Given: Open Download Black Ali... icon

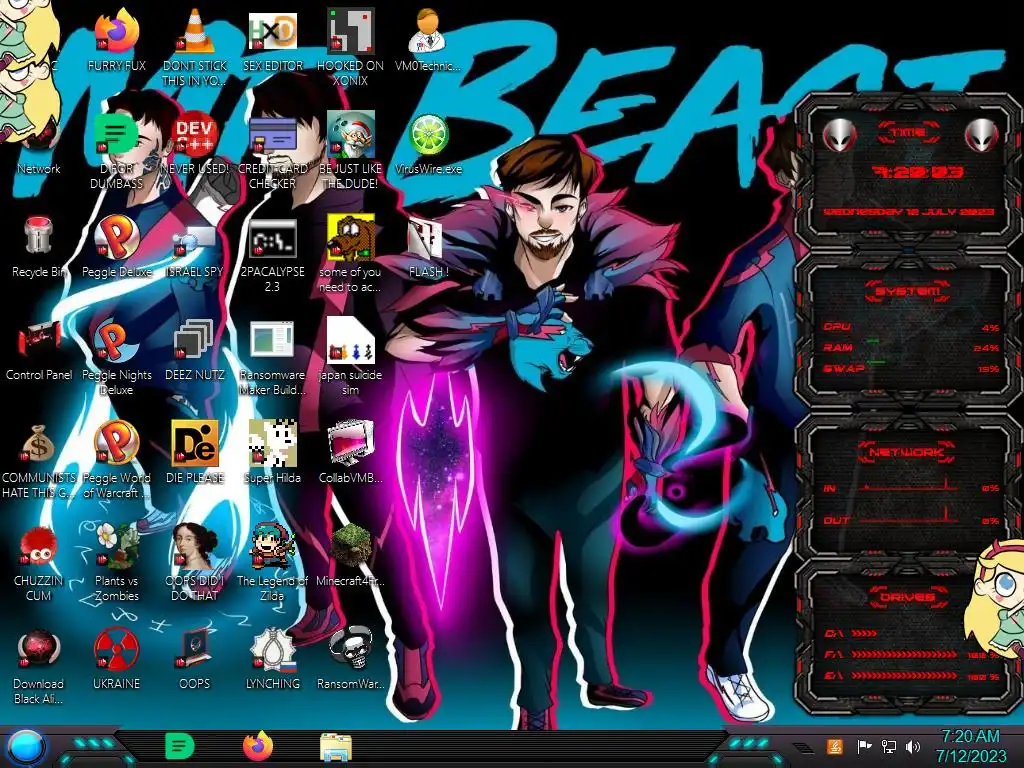Looking at the screenshot, I should pos(39,649).
